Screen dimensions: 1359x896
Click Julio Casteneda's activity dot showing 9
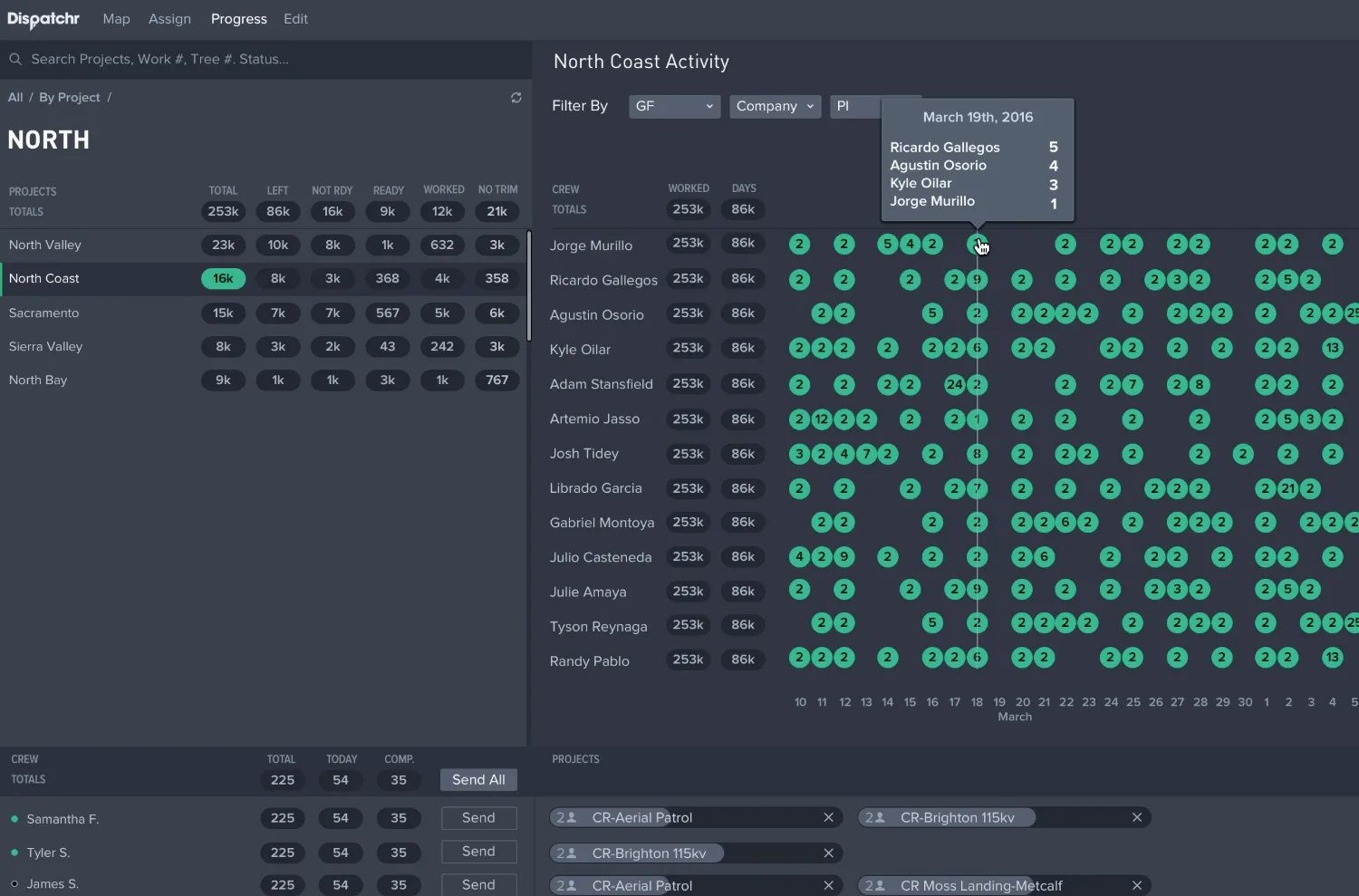[843, 556]
